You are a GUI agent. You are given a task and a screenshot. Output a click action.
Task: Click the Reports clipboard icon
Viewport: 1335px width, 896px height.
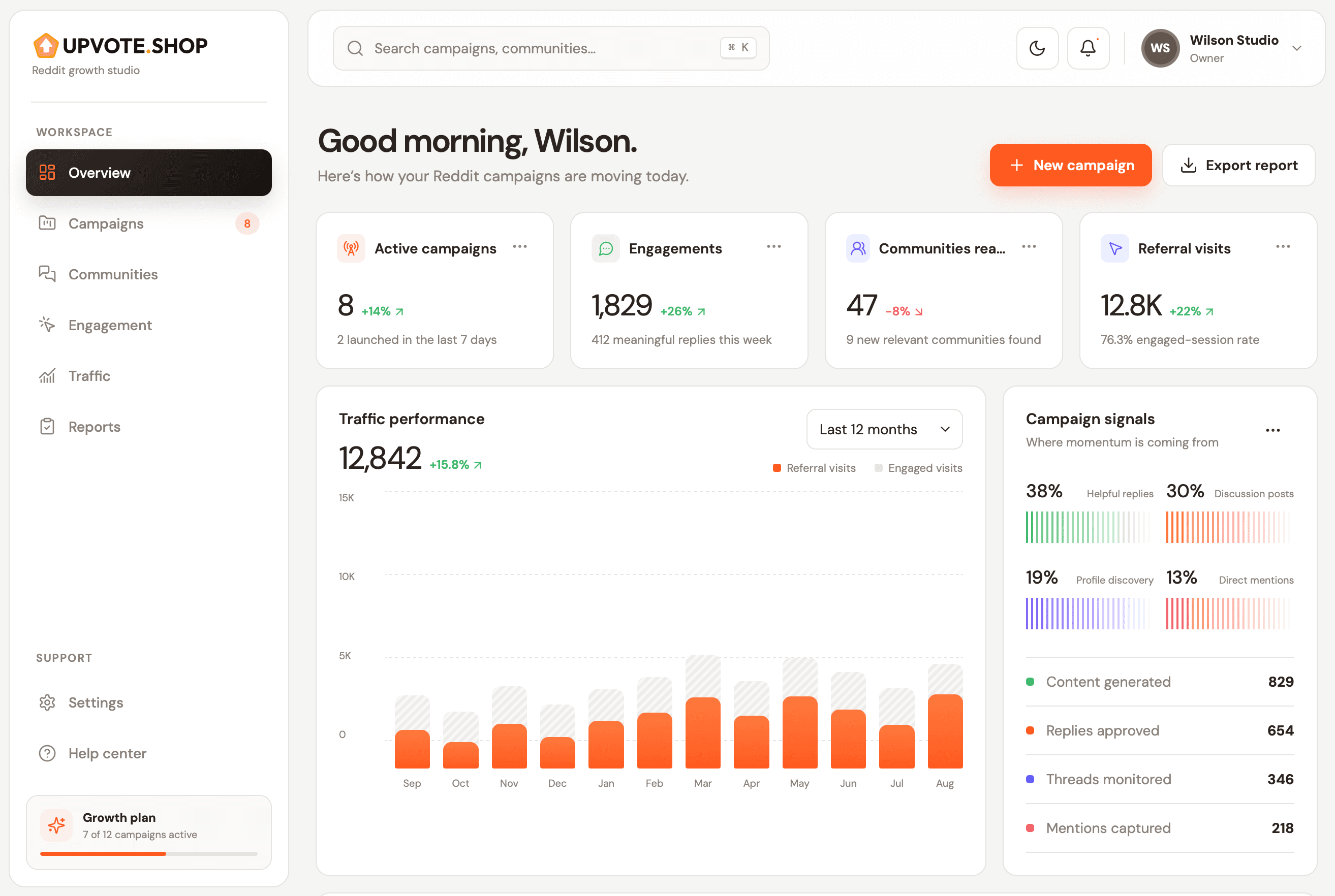47,426
